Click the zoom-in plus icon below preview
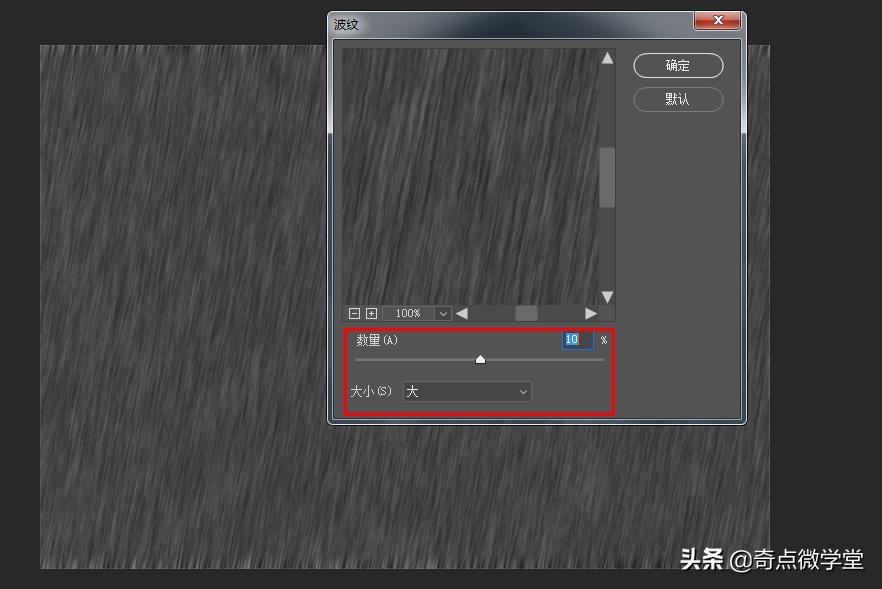This screenshot has height=589, width=882. [x=371, y=313]
